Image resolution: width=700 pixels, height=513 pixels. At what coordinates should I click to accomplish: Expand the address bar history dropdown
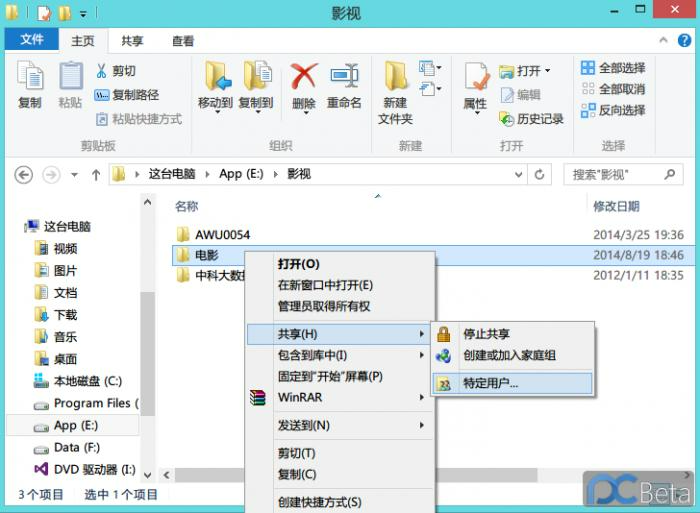pyautogui.click(x=518, y=175)
